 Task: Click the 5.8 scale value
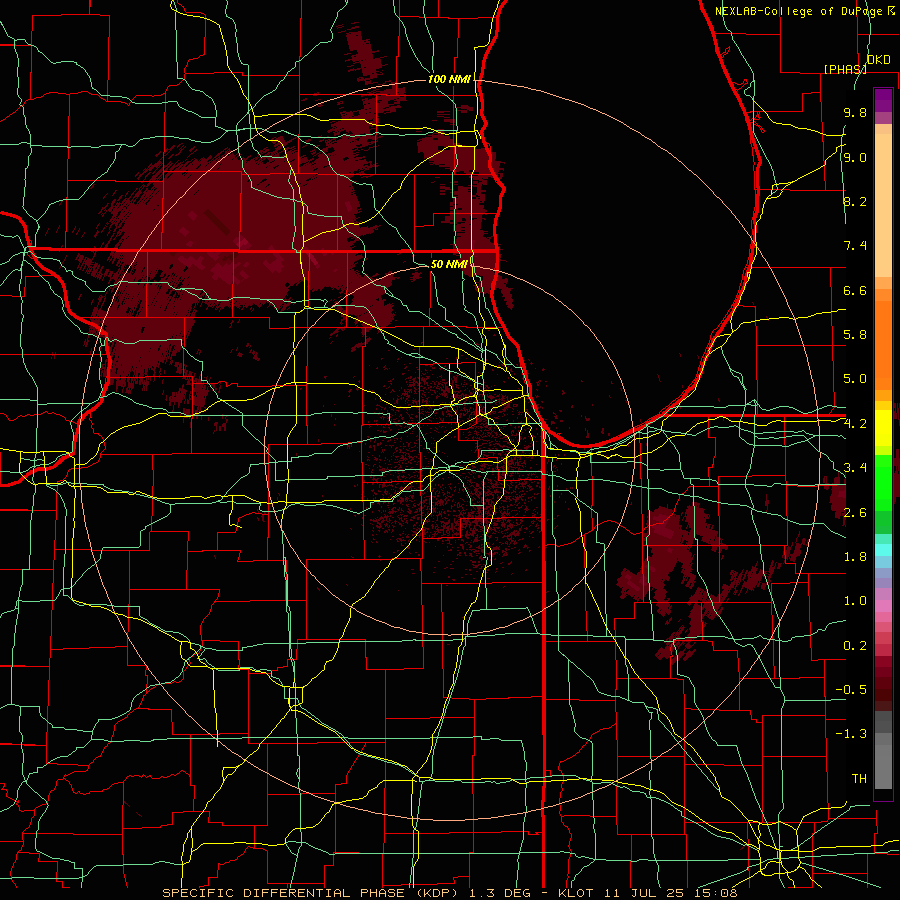tap(855, 335)
